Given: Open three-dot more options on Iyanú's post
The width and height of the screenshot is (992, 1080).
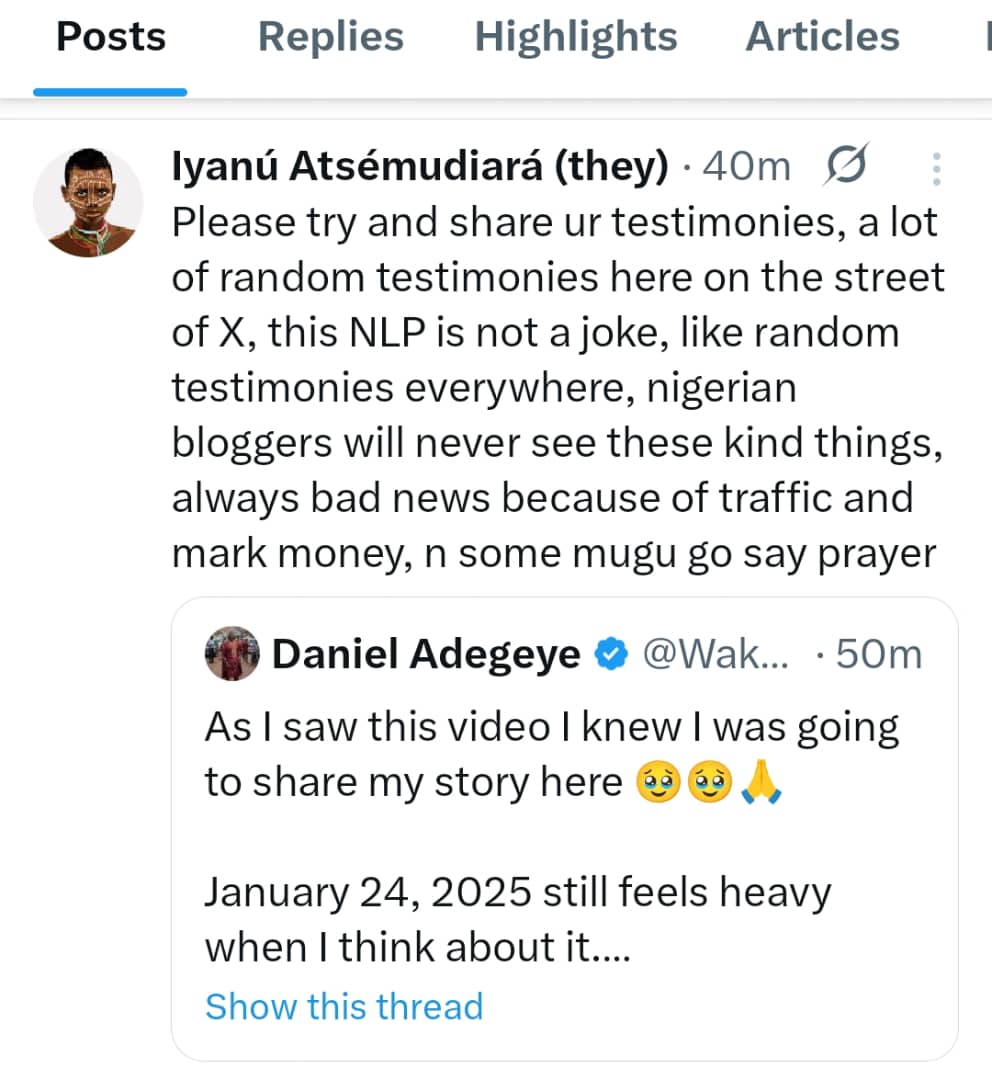Looking at the screenshot, I should tap(936, 169).
